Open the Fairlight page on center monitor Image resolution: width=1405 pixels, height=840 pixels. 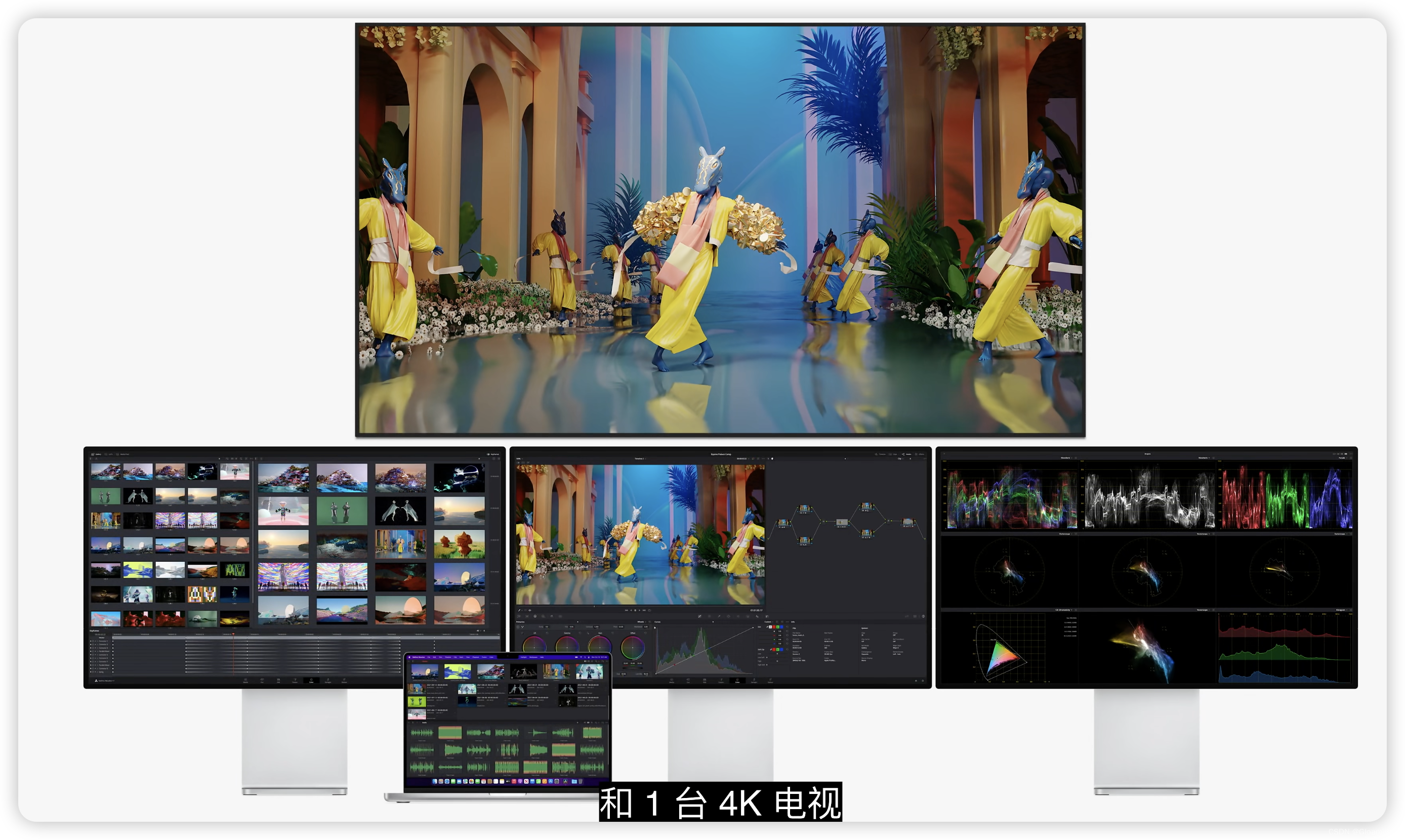point(754,681)
